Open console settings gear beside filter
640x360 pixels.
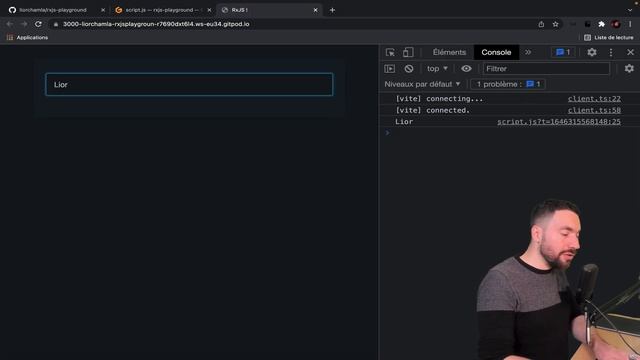[x=629, y=69]
